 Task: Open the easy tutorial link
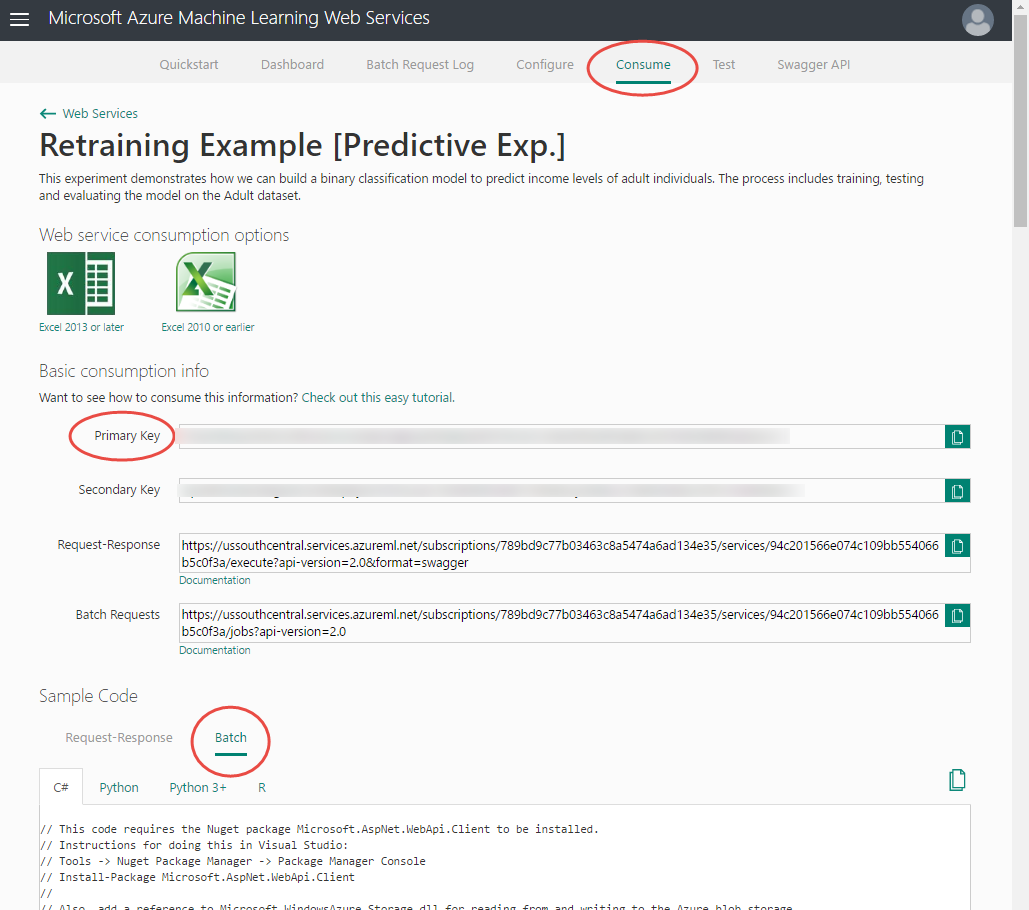tap(378, 398)
